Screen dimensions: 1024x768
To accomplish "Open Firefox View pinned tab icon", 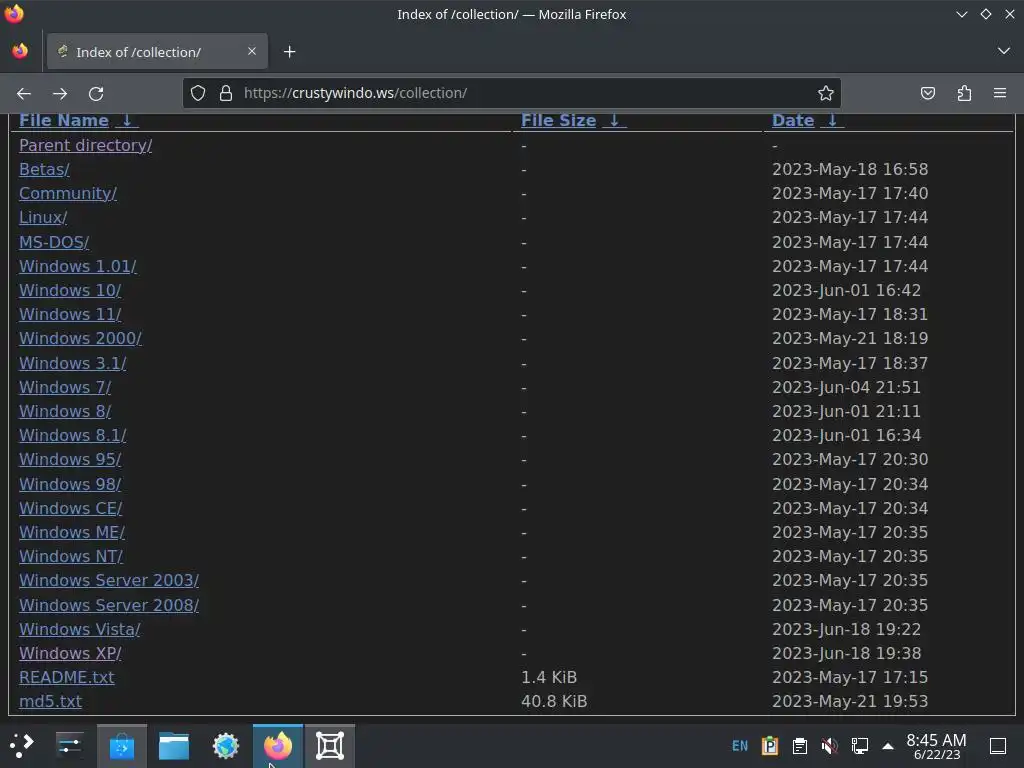I will coord(20,51).
